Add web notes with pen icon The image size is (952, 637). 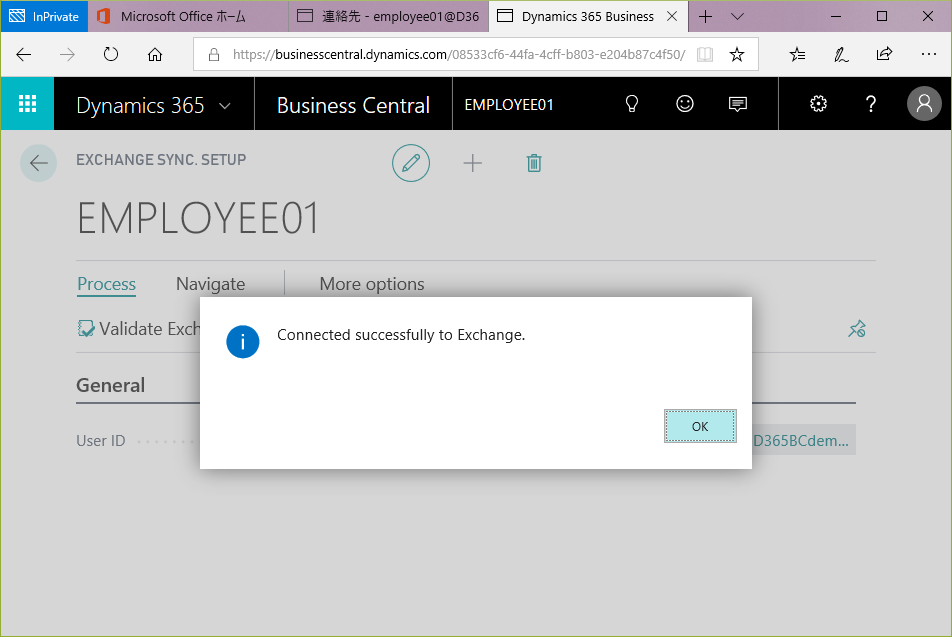click(x=841, y=55)
